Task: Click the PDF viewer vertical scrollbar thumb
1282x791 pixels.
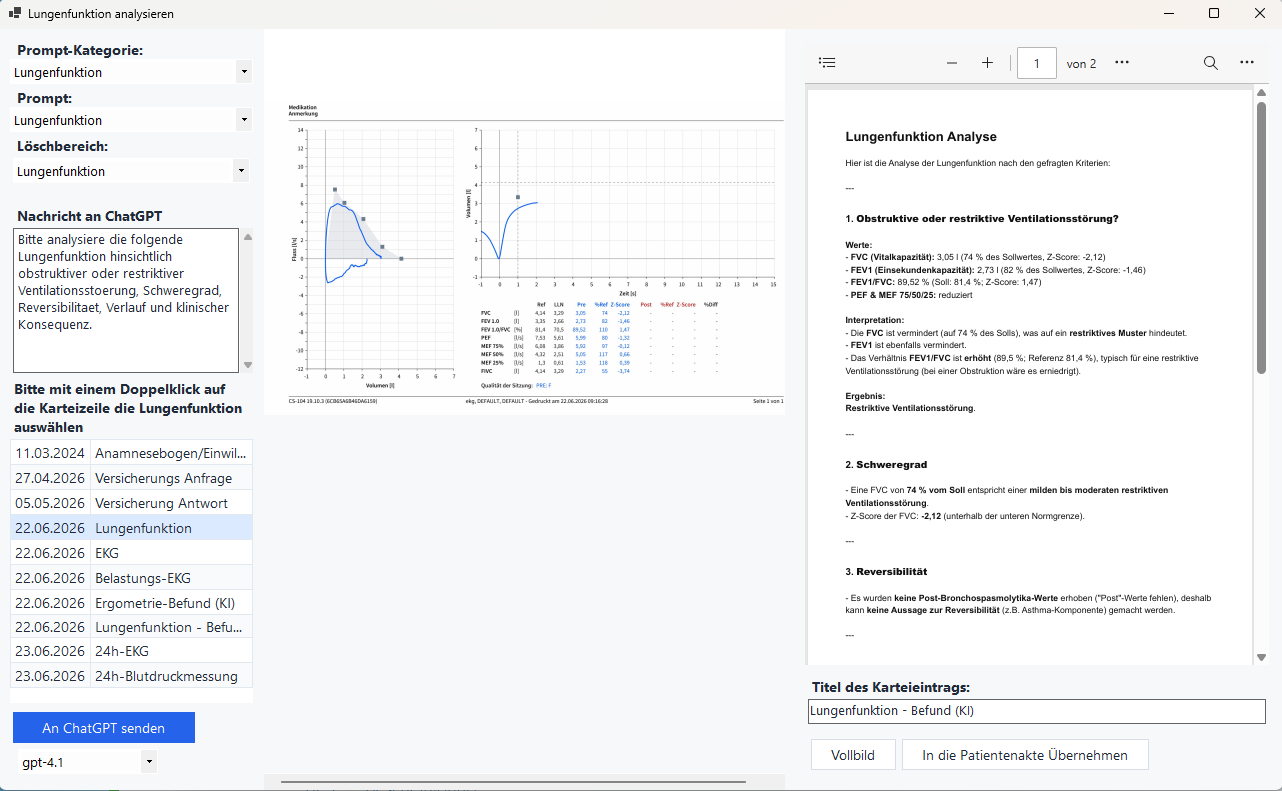Action: click(1261, 237)
